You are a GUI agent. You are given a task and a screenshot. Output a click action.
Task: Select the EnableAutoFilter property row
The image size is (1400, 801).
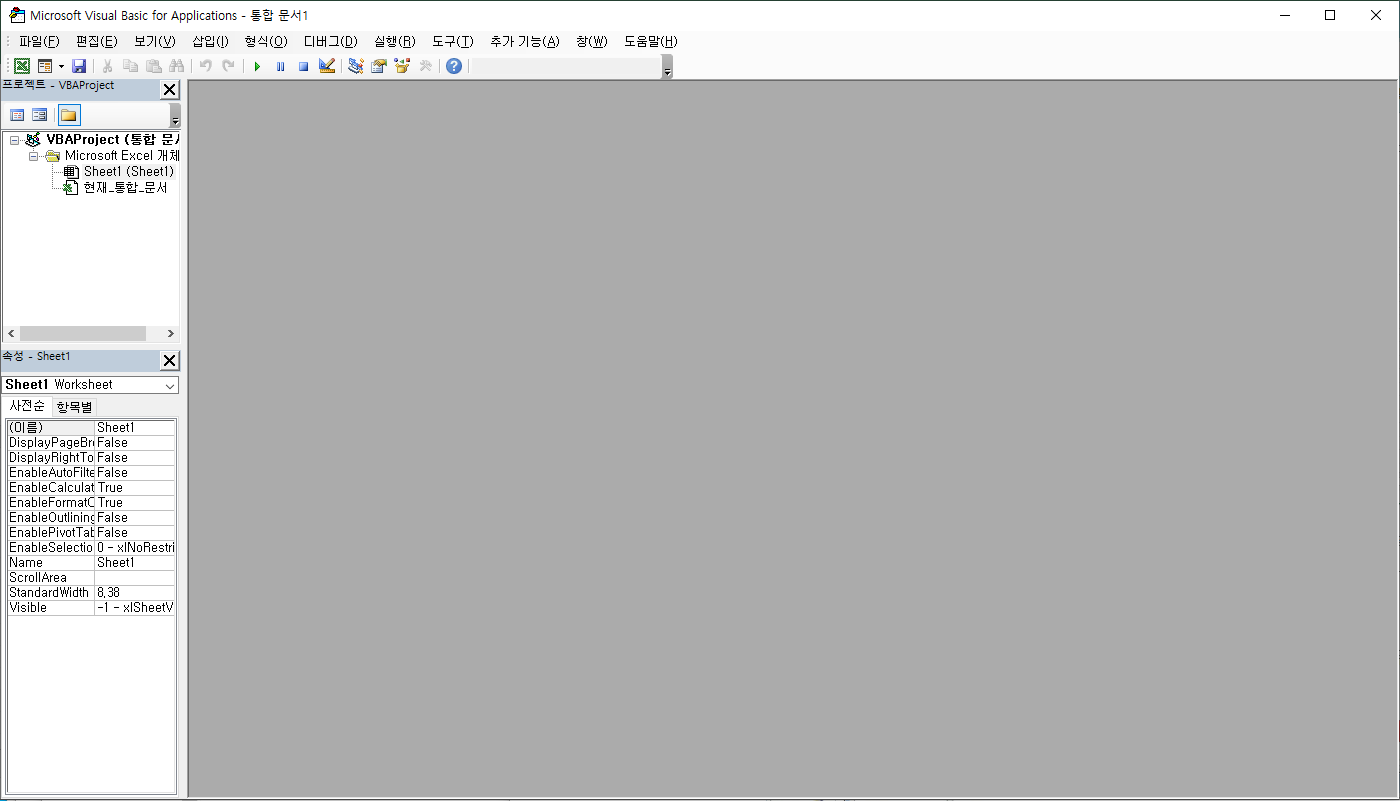click(91, 472)
